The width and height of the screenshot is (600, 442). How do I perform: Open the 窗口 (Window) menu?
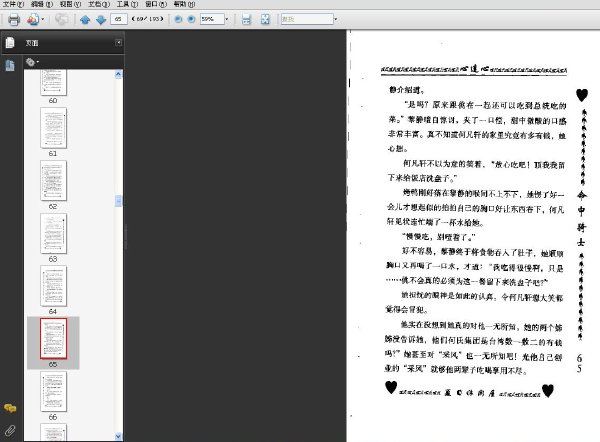[156, 4]
